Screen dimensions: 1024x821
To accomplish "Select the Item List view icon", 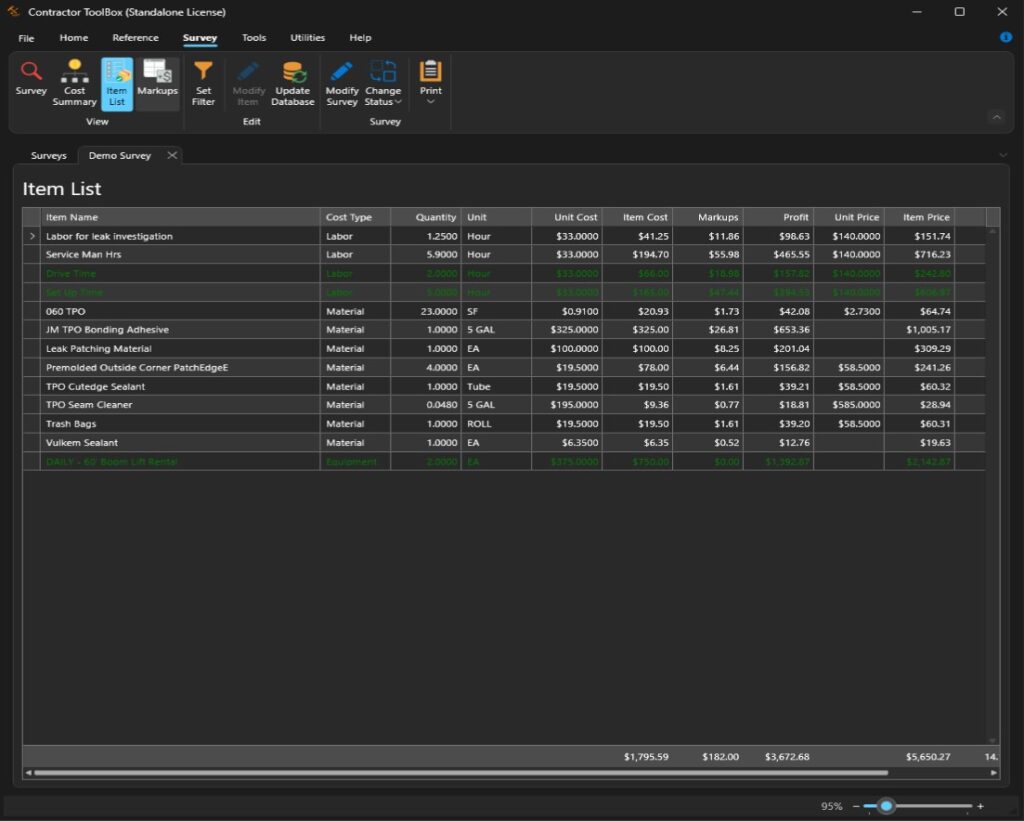I will [117, 82].
